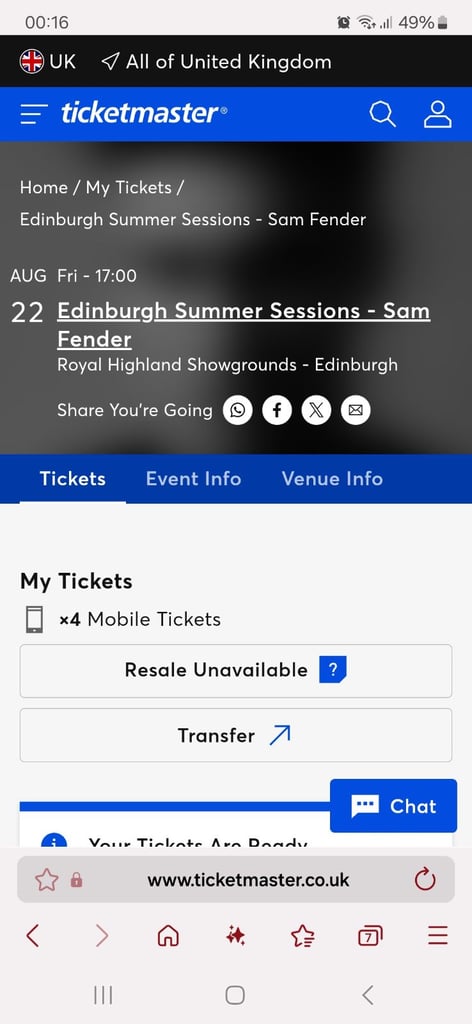472x1024 pixels.
Task: Go to browser home page
Action: [168, 936]
